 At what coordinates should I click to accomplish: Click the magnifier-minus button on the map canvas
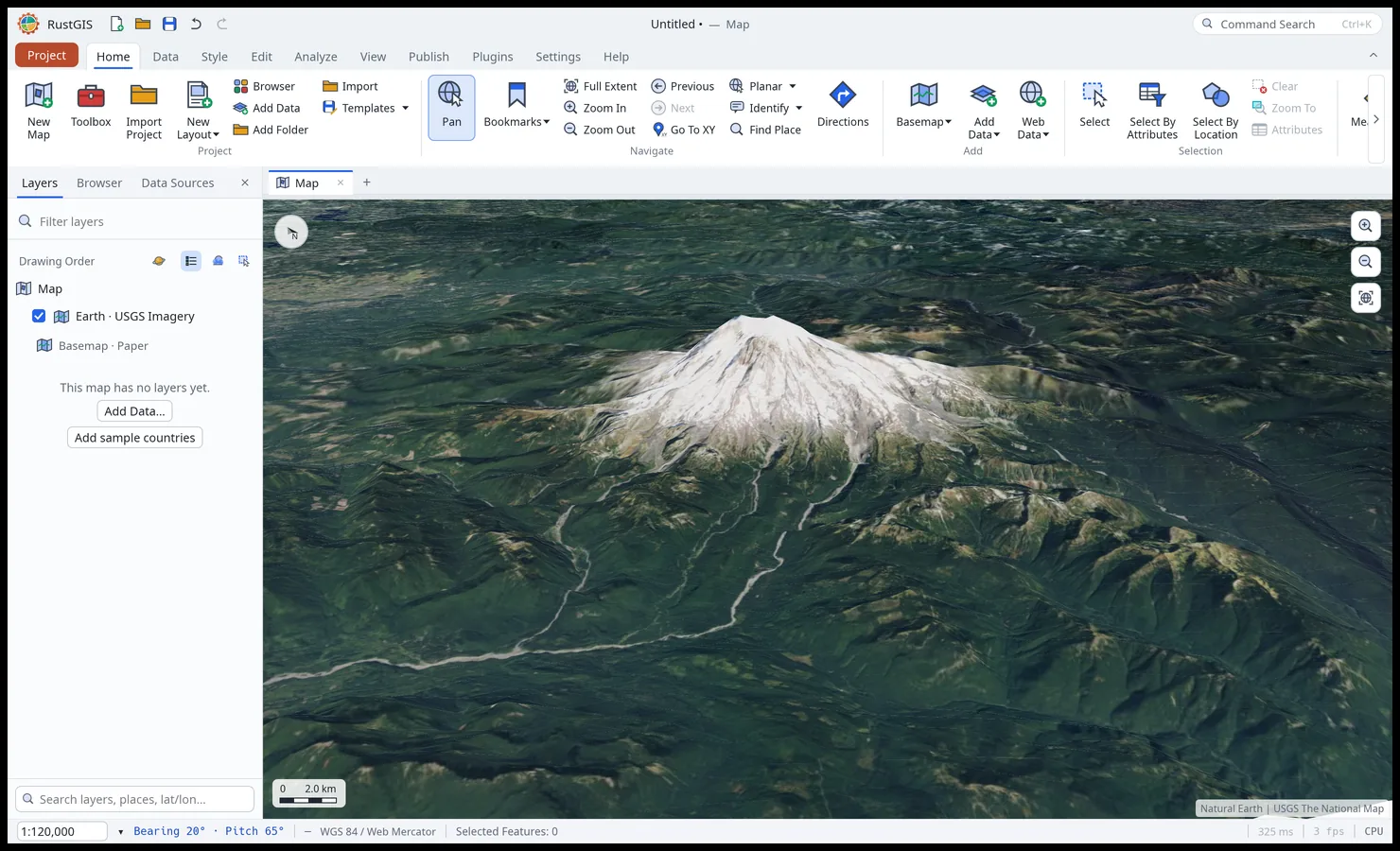1365,262
